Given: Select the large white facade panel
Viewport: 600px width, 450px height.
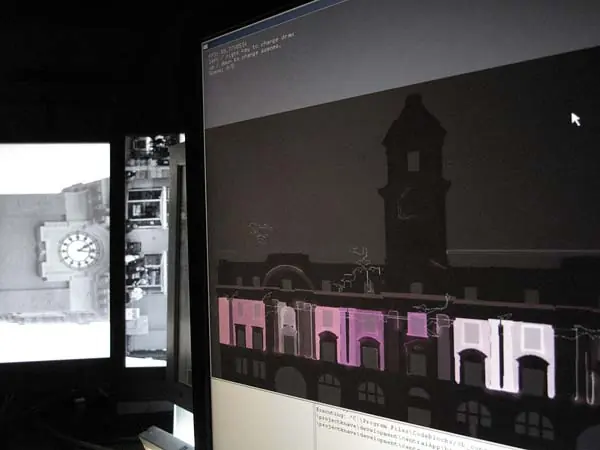Looking at the screenshot, I should click(474, 352).
